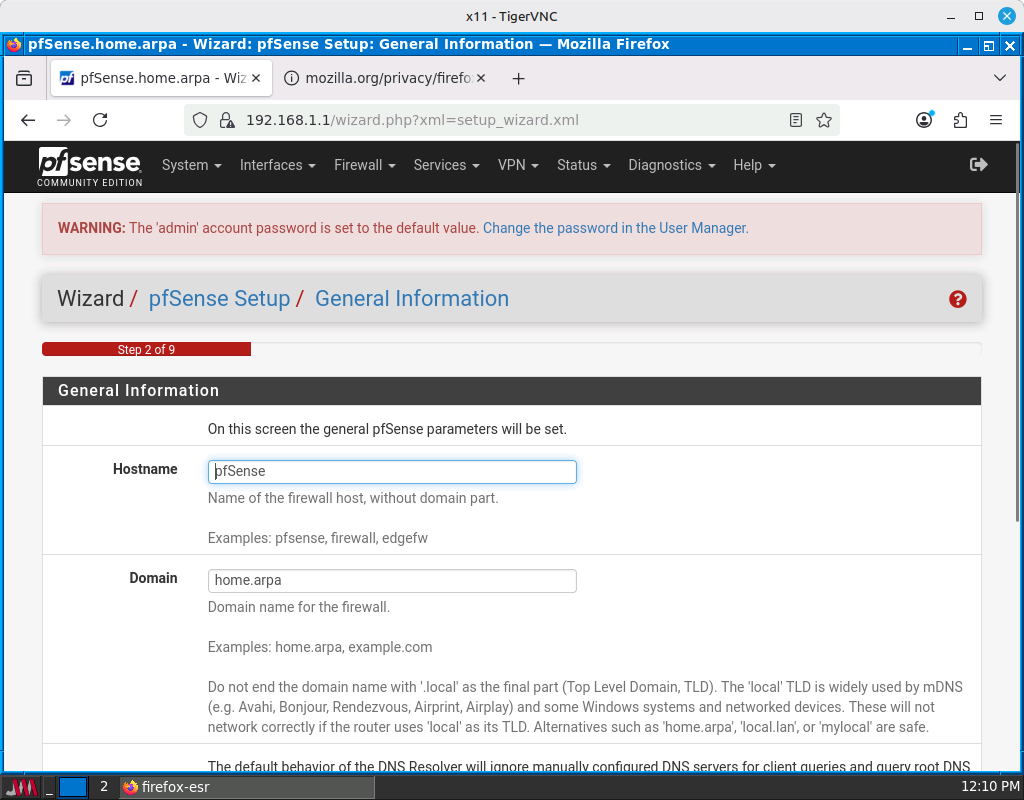Click the logout icon in navbar
This screenshot has width=1024, height=800.
[979, 165]
